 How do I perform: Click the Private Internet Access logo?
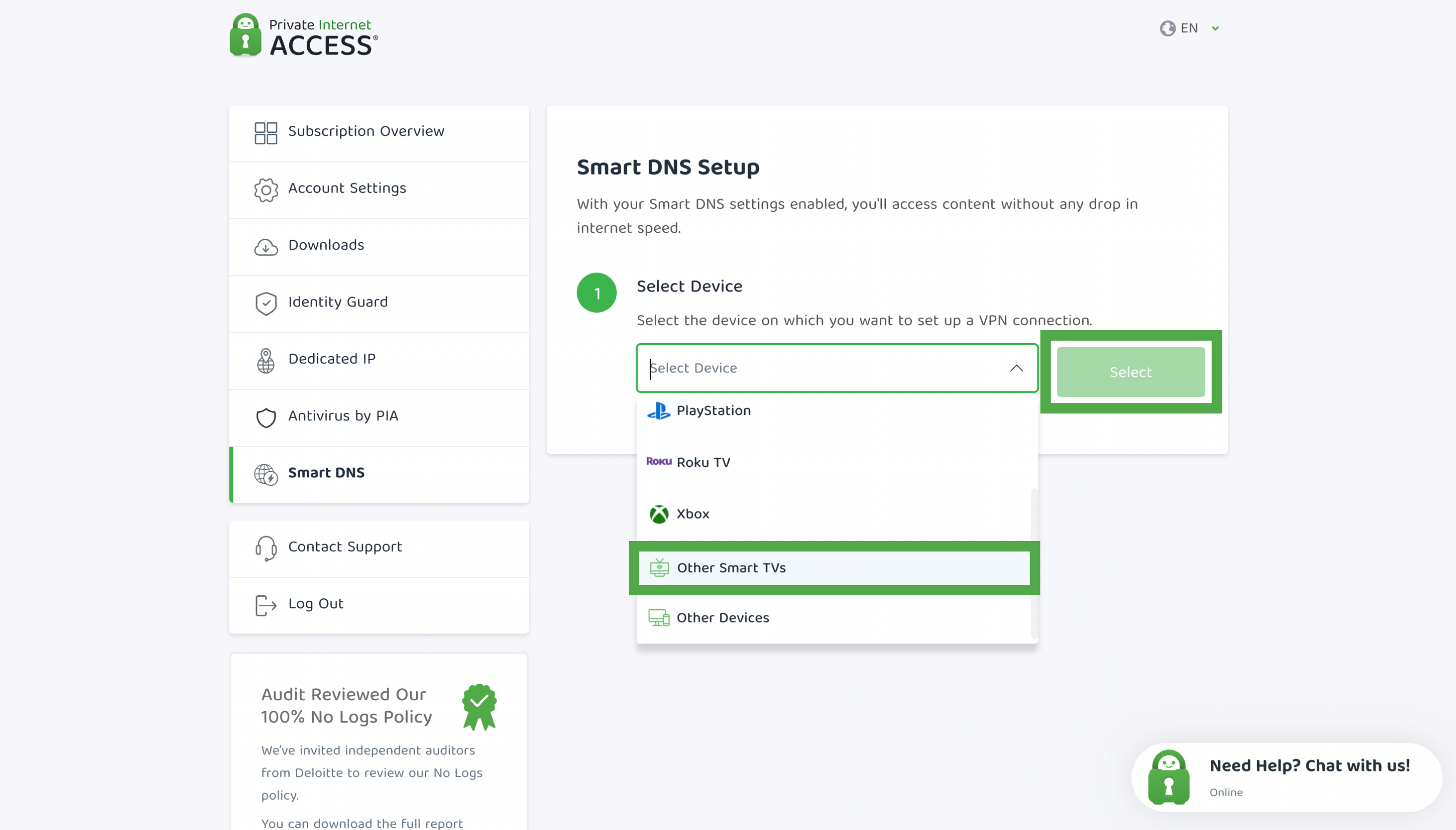tap(304, 35)
